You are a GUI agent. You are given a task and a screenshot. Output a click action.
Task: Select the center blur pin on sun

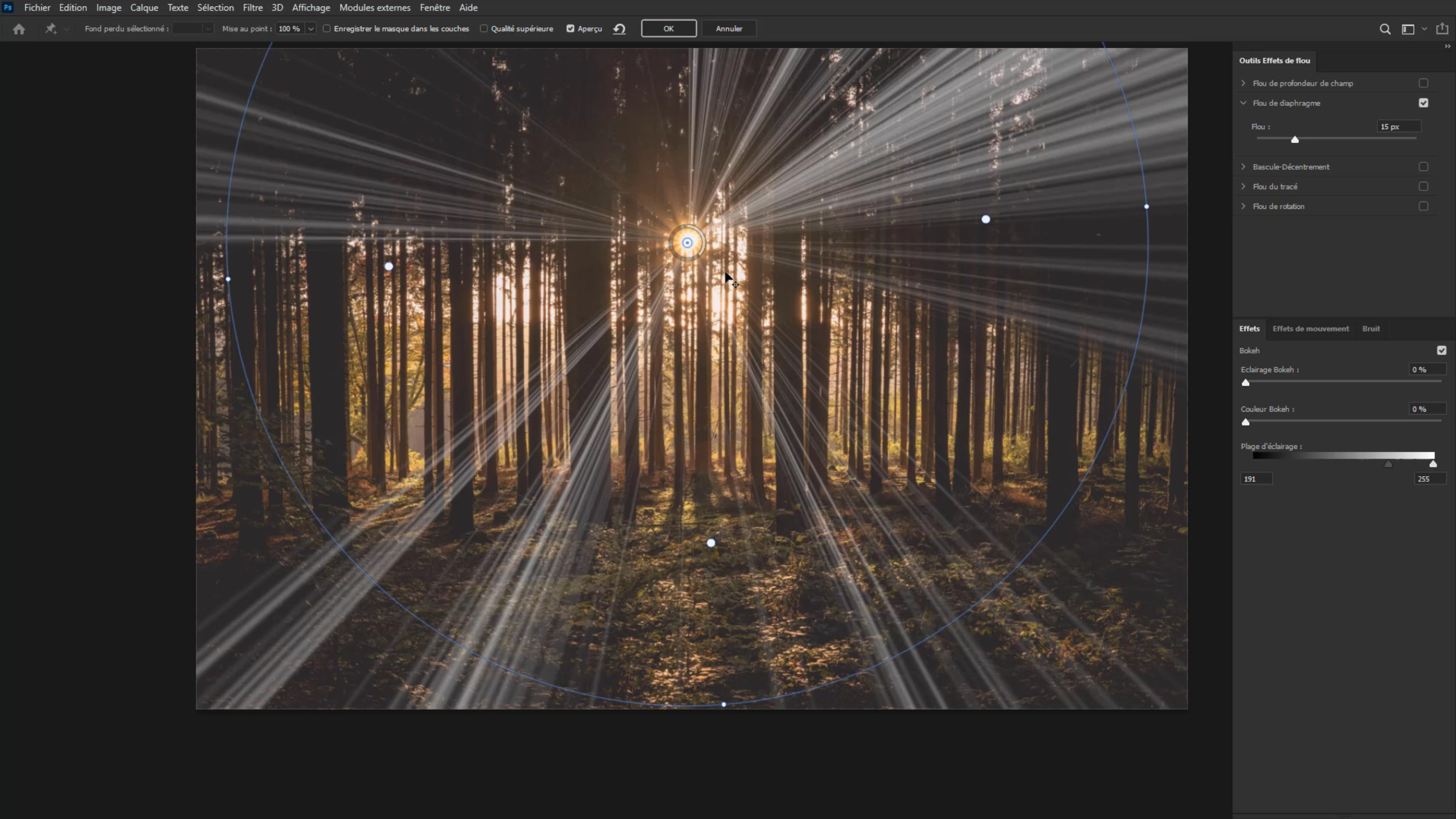687,243
